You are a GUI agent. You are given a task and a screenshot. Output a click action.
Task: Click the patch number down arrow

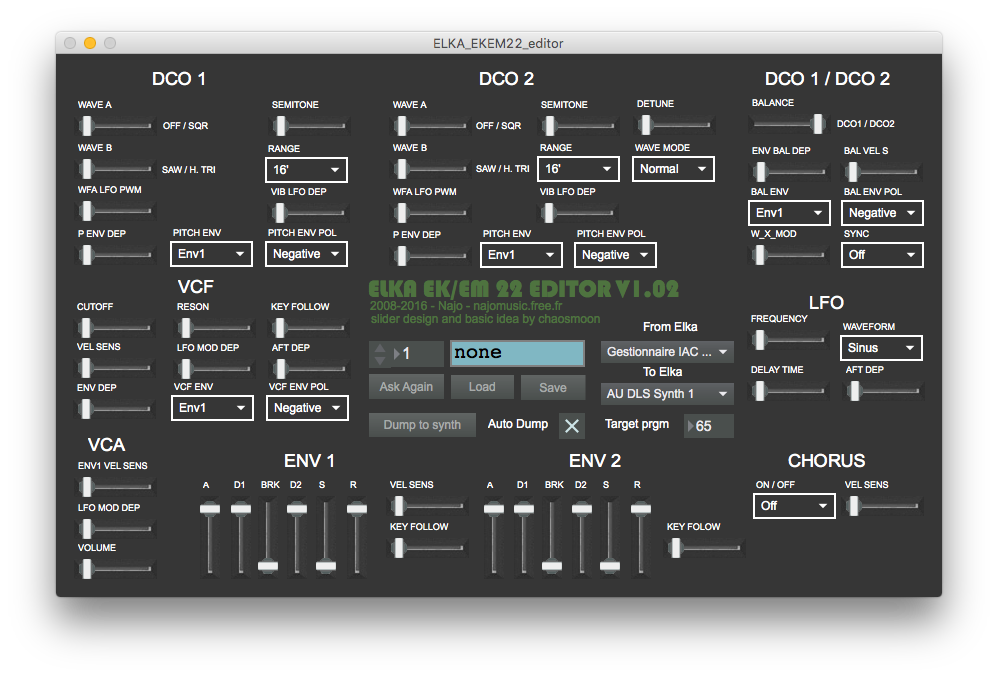379,360
